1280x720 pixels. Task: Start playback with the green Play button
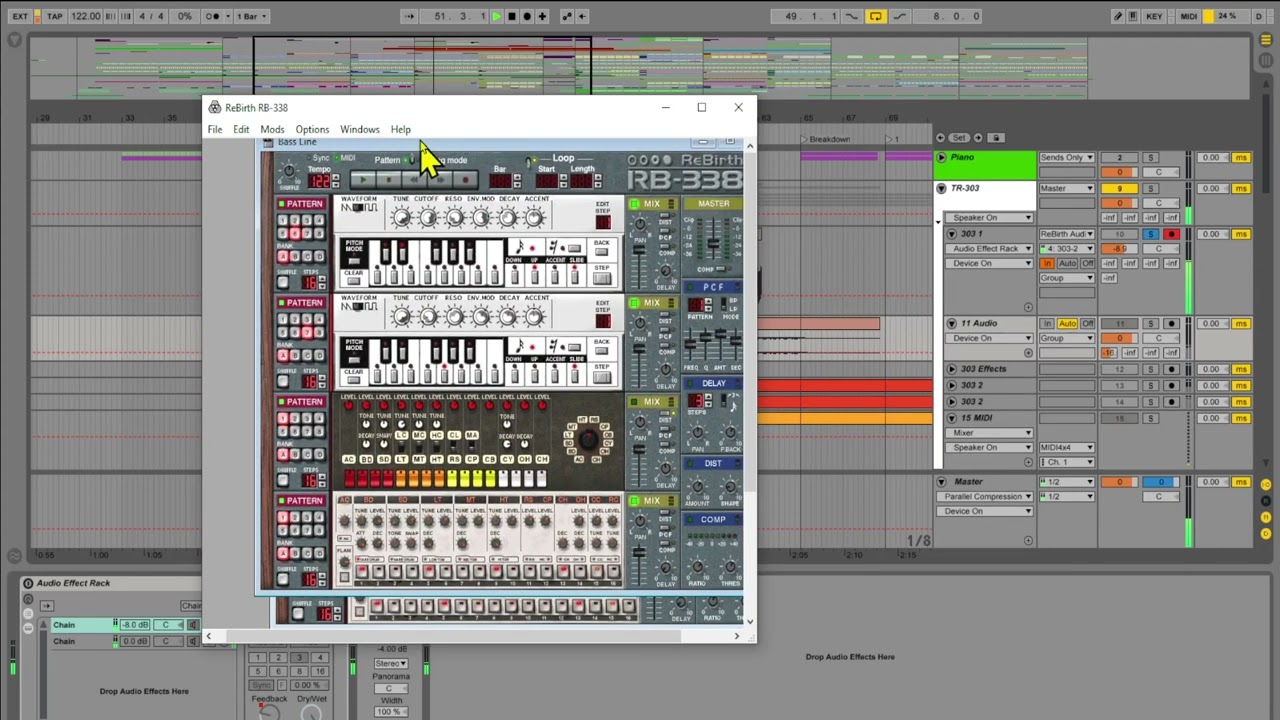click(496, 16)
